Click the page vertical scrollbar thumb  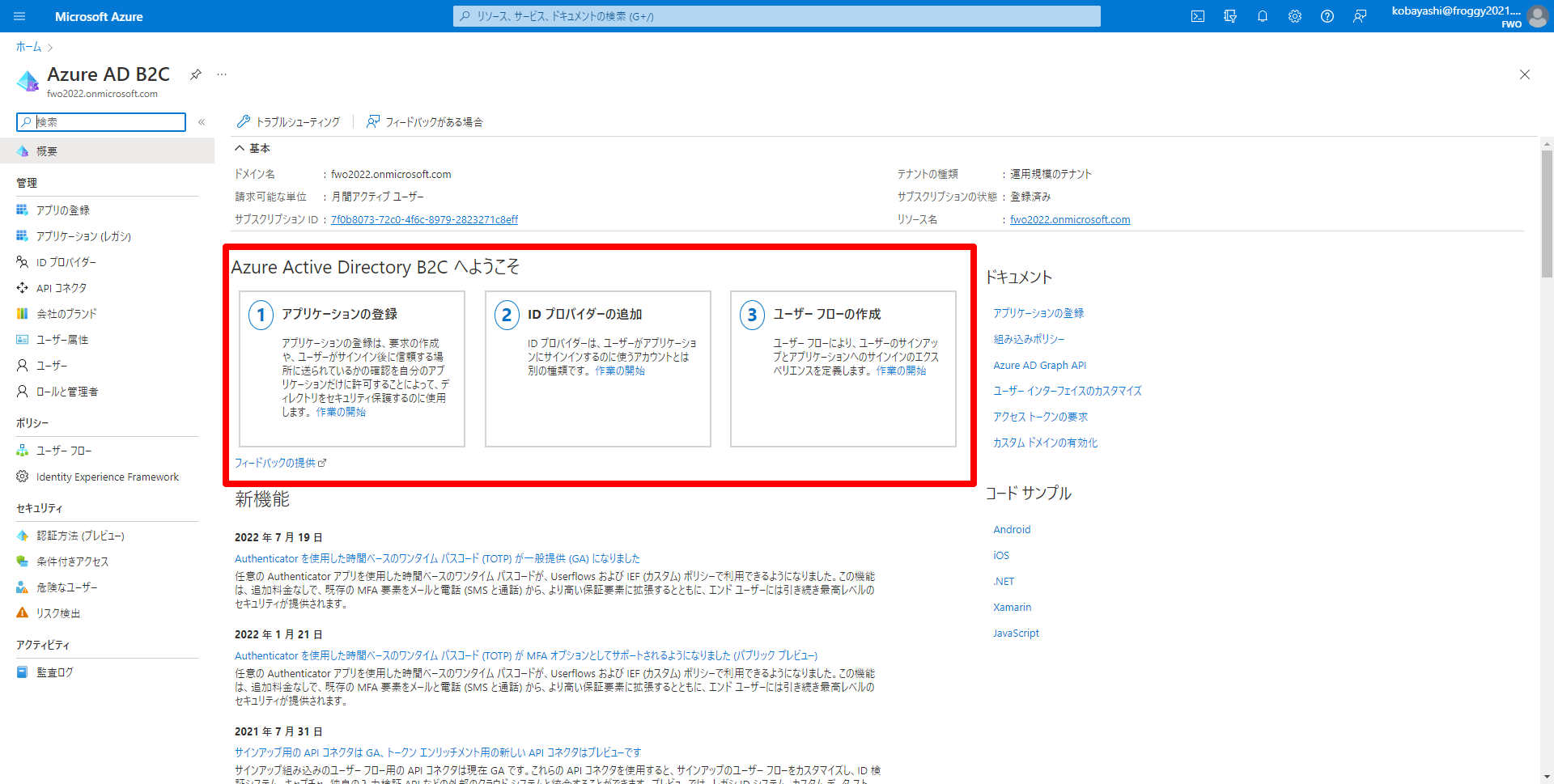point(1547,214)
